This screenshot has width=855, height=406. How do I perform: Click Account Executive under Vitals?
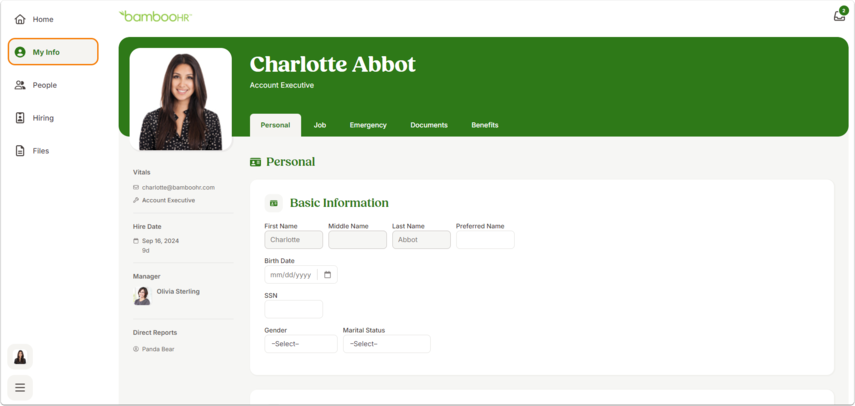168,201
